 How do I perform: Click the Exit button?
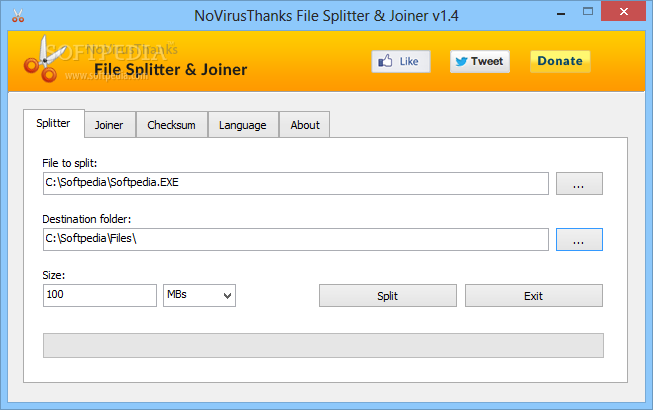(x=533, y=296)
